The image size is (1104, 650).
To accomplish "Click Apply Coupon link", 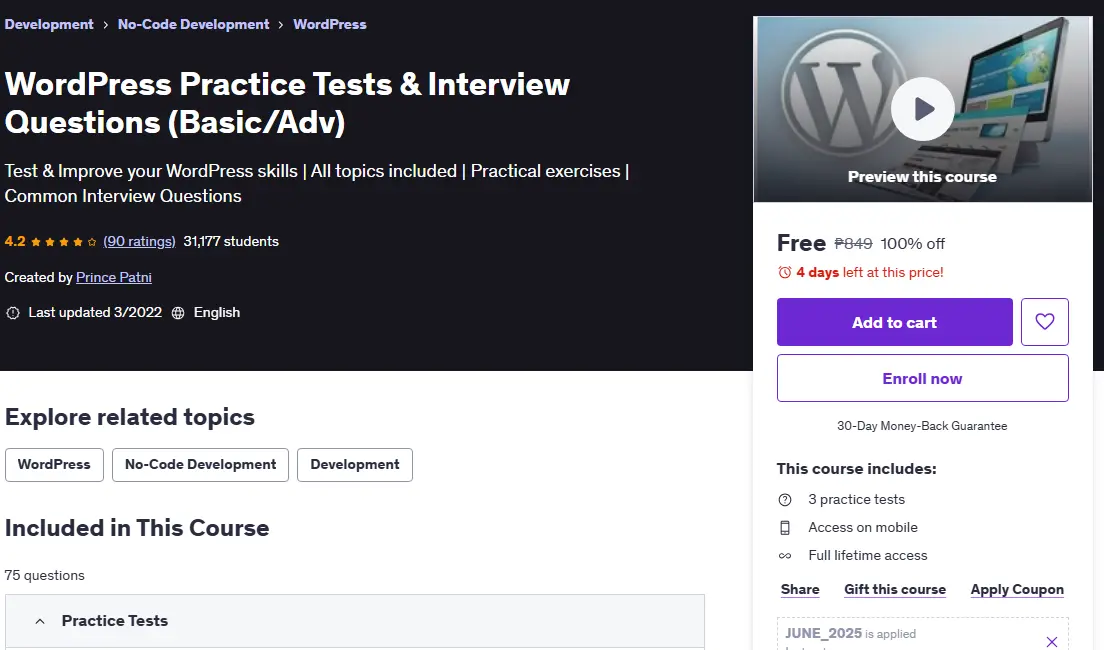I will coord(1017,589).
